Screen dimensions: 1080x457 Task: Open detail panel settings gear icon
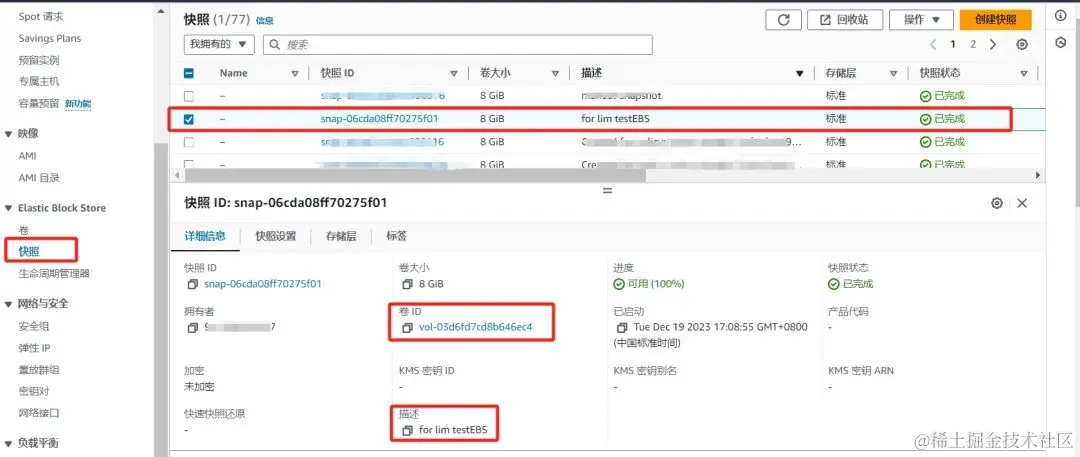tap(997, 203)
